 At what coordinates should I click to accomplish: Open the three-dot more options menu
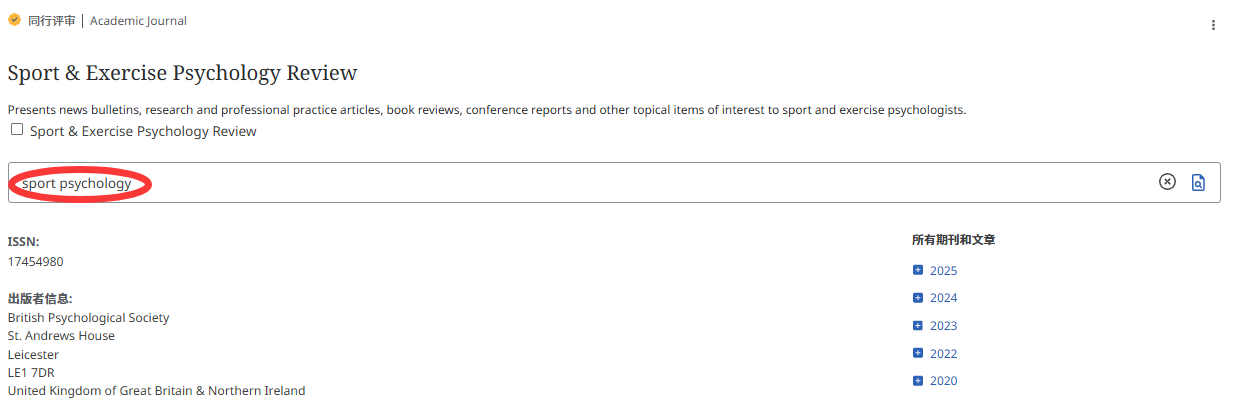click(1213, 25)
